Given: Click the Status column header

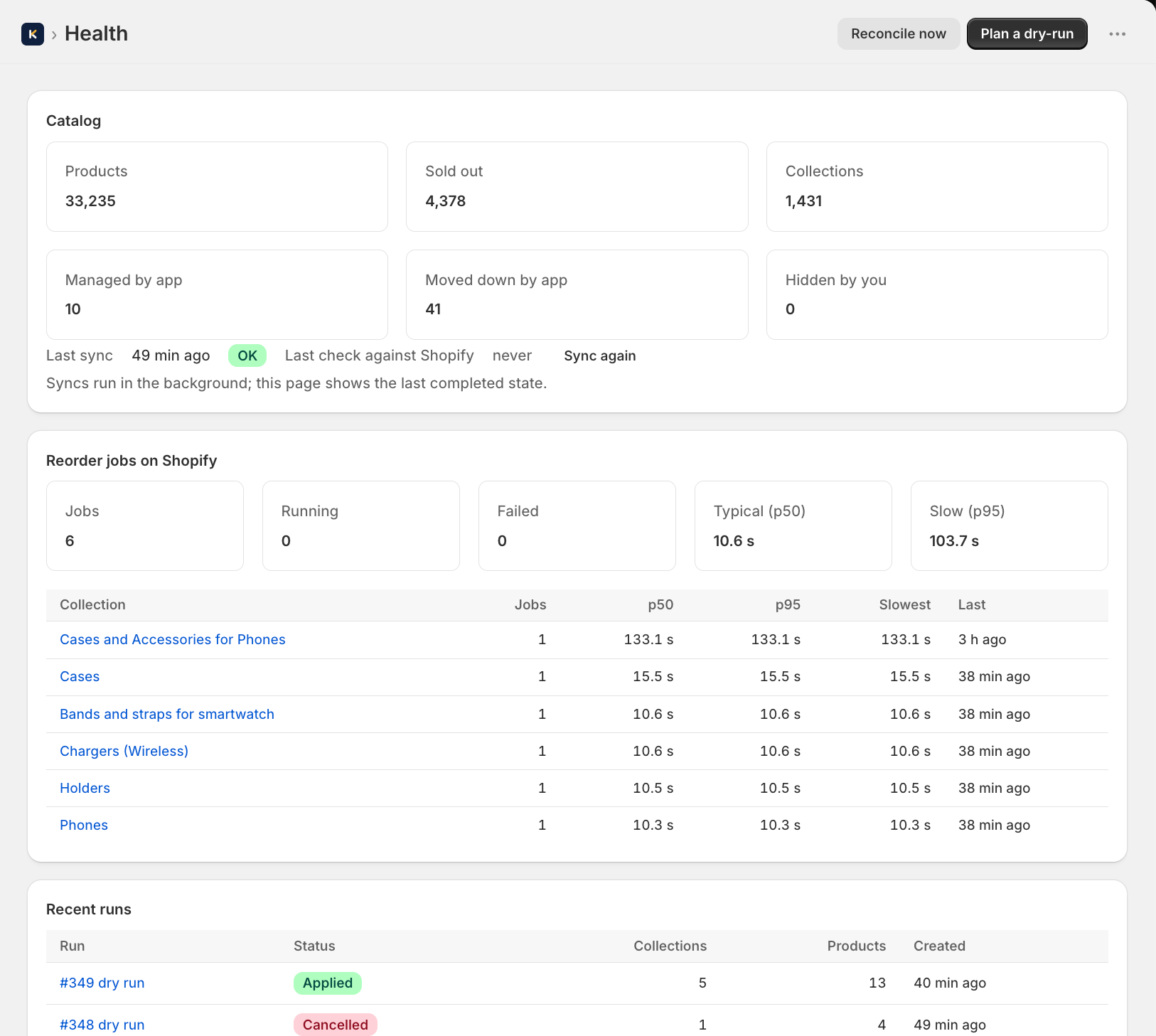Looking at the screenshot, I should [314, 946].
